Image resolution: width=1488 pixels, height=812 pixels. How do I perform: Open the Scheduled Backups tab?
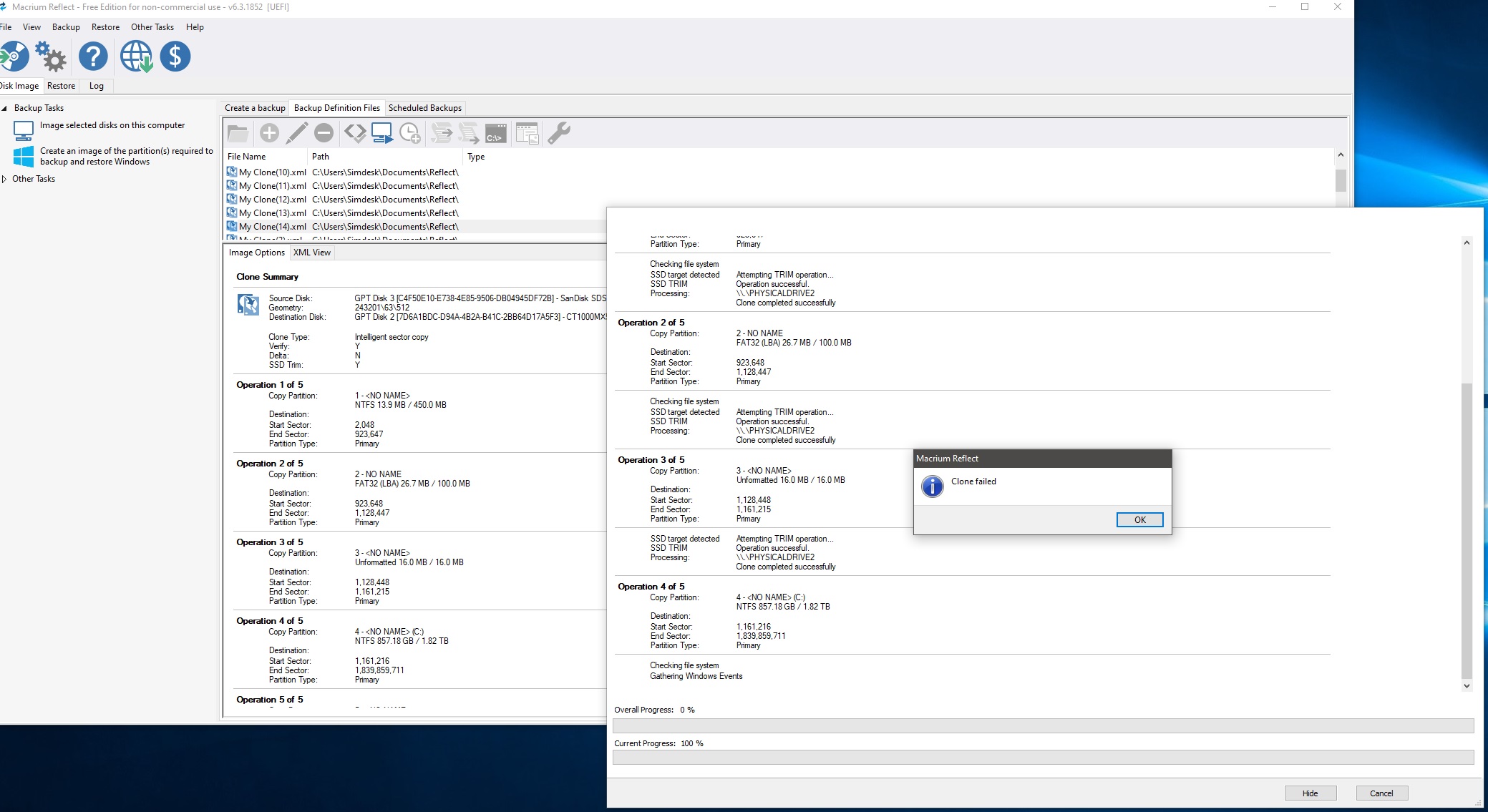pos(425,108)
